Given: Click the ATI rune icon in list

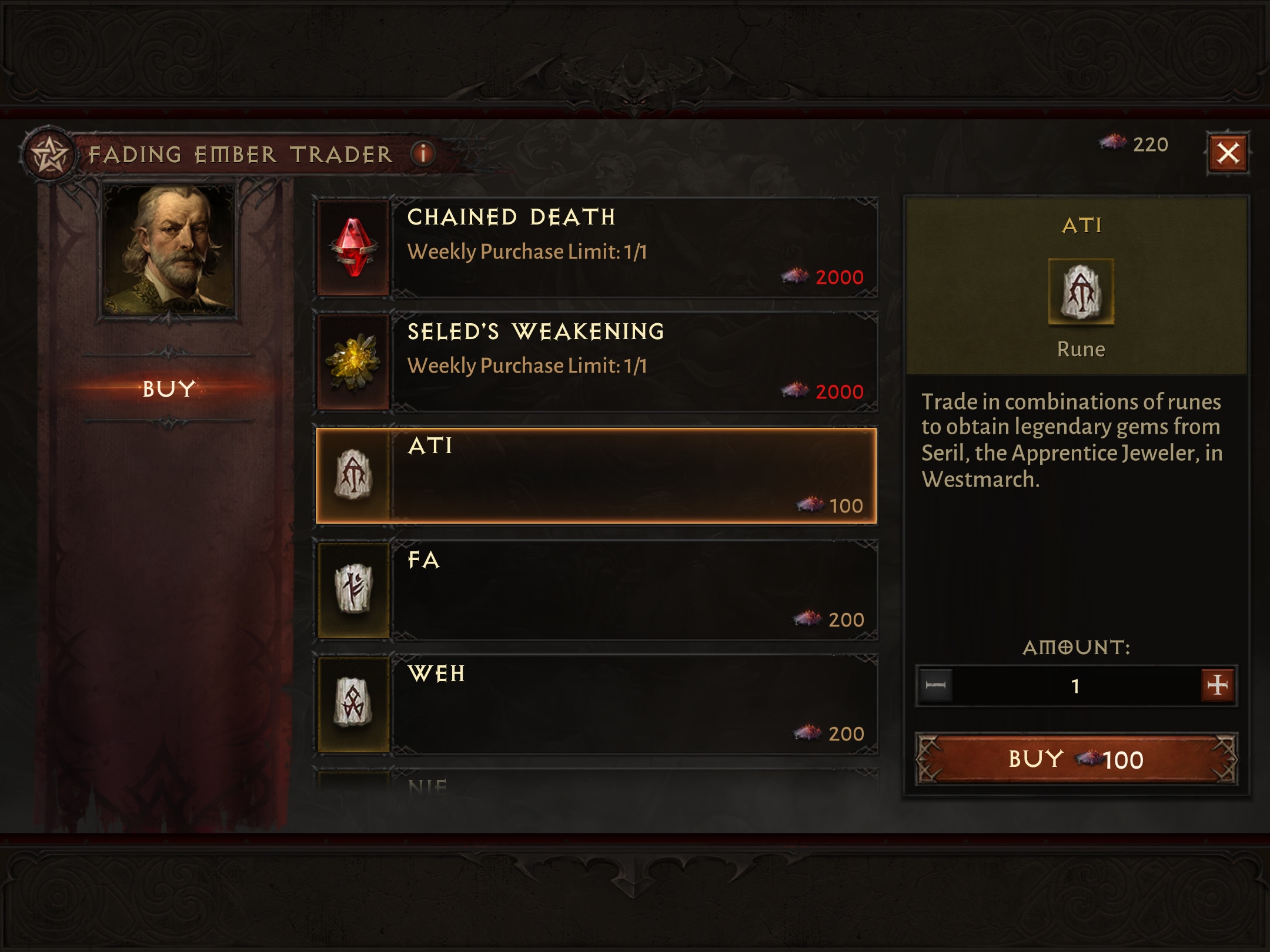Looking at the screenshot, I should tap(353, 475).
